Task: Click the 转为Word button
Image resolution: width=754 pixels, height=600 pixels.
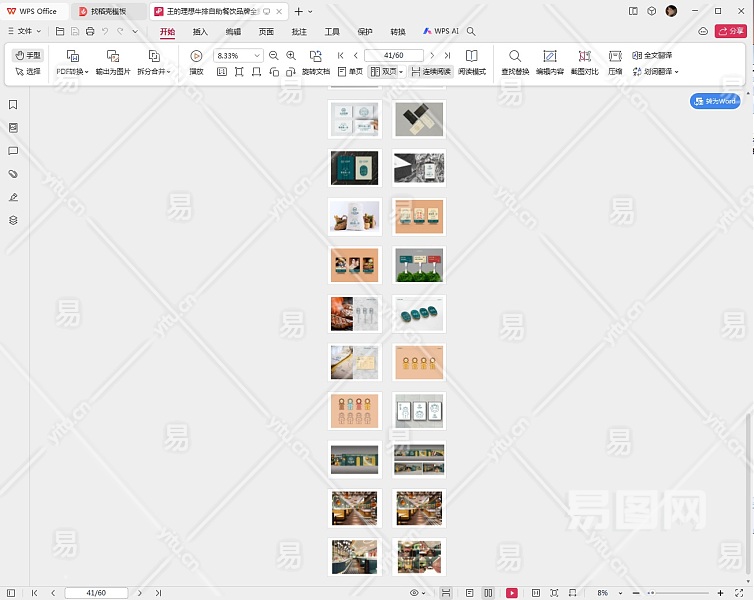Action: 715,101
